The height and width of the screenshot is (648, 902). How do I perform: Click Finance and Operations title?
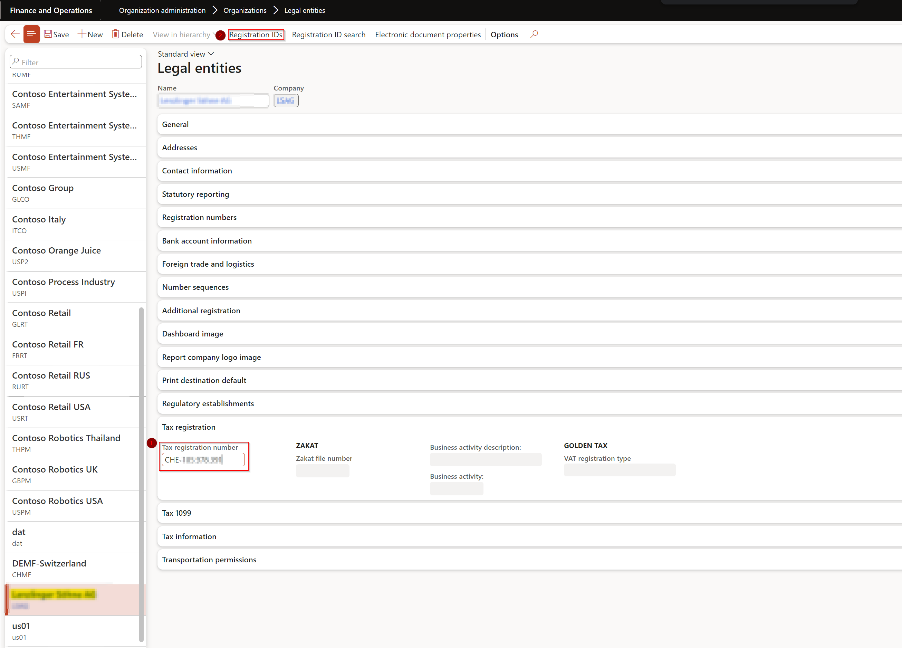point(51,10)
